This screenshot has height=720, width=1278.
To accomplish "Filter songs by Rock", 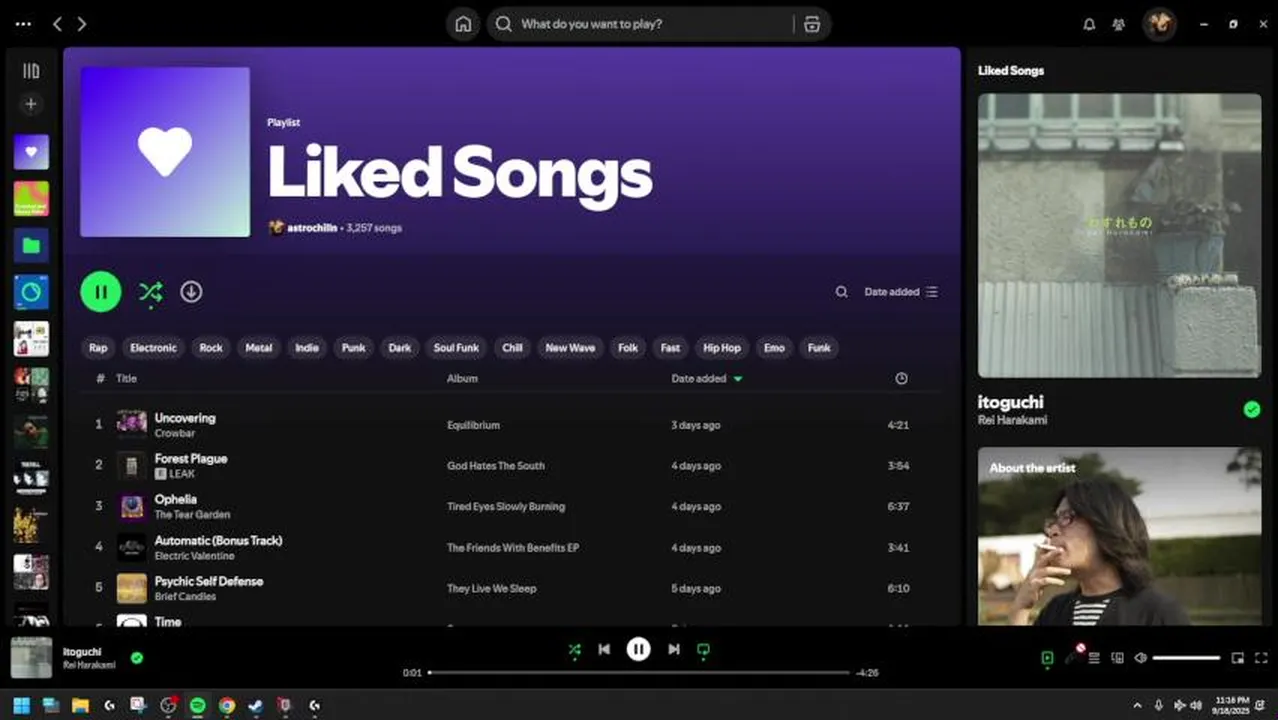I will (211, 348).
